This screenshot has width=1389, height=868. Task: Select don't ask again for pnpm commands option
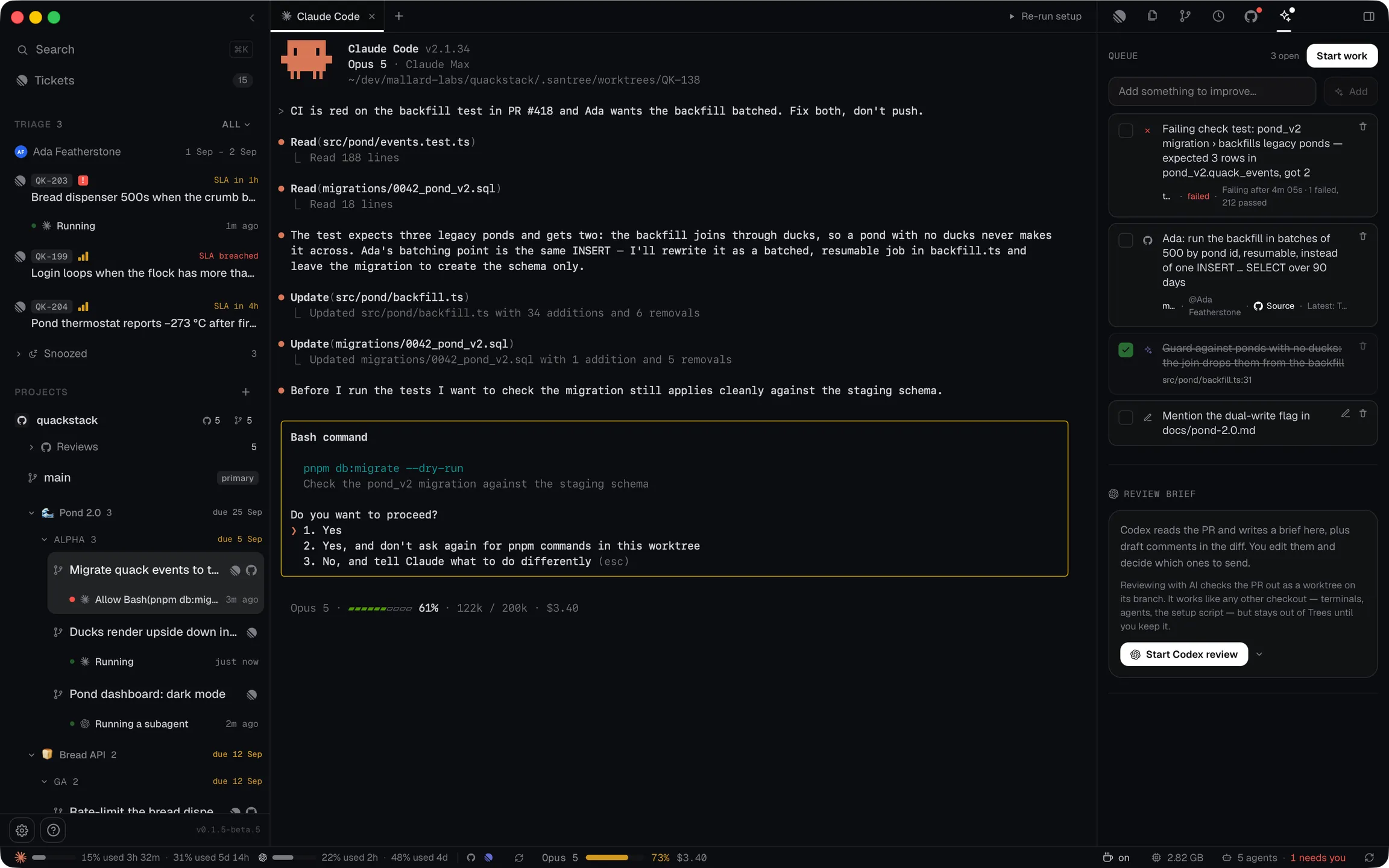click(x=501, y=546)
